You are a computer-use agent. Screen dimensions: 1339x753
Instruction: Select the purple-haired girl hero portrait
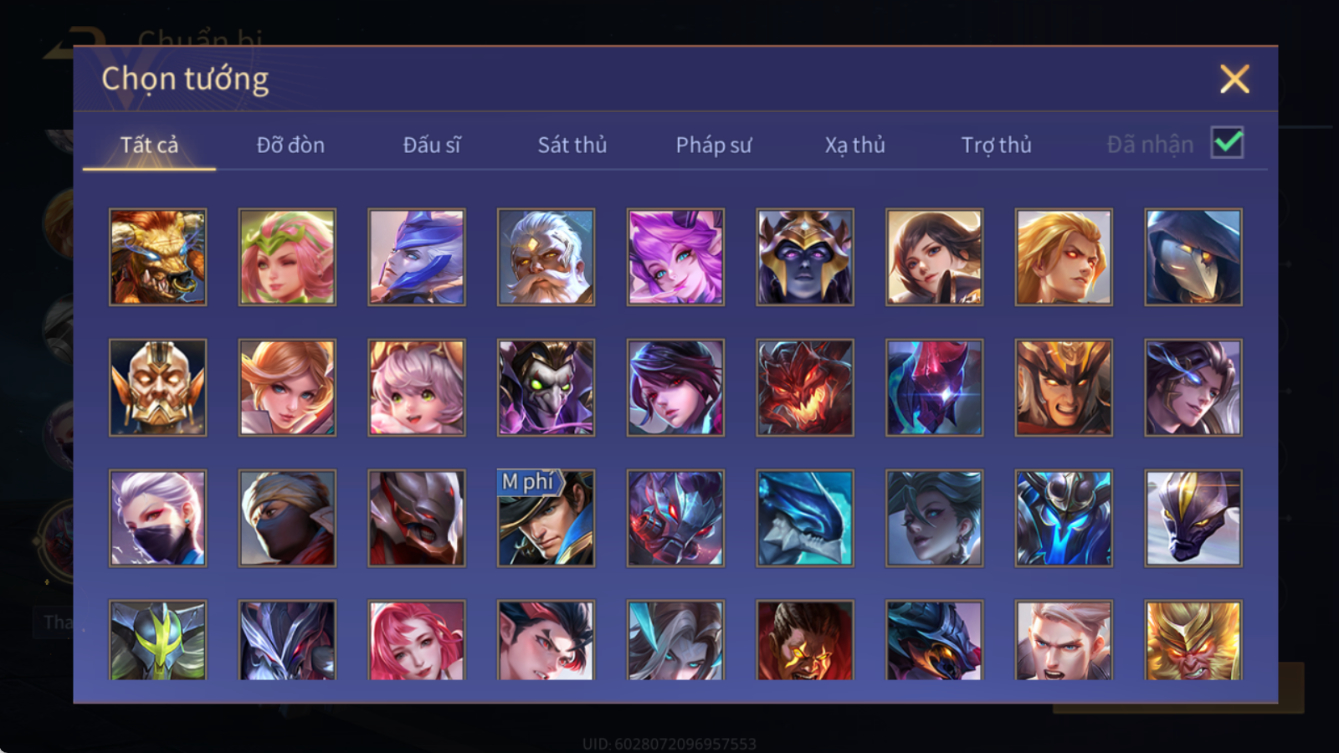click(675, 257)
